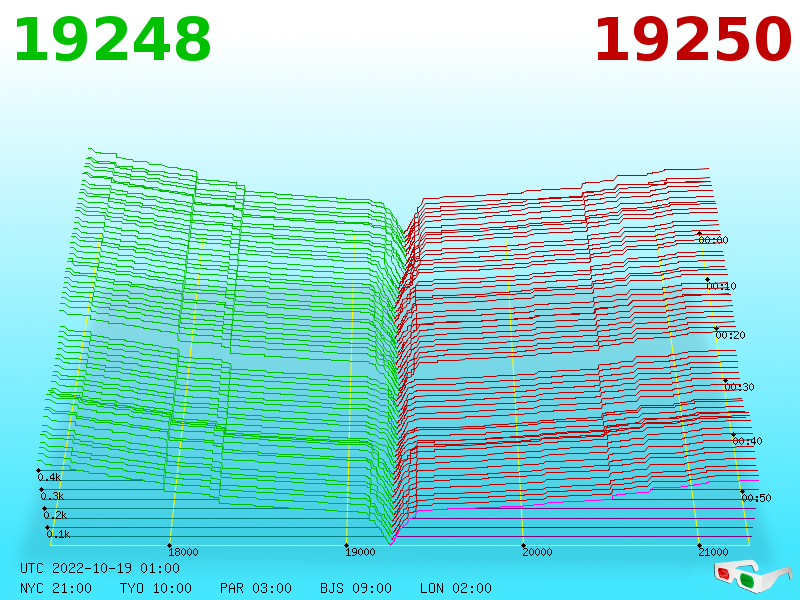The width and height of the screenshot is (800, 600).
Task: Click the red ask price 19250
Action: tap(693, 40)
